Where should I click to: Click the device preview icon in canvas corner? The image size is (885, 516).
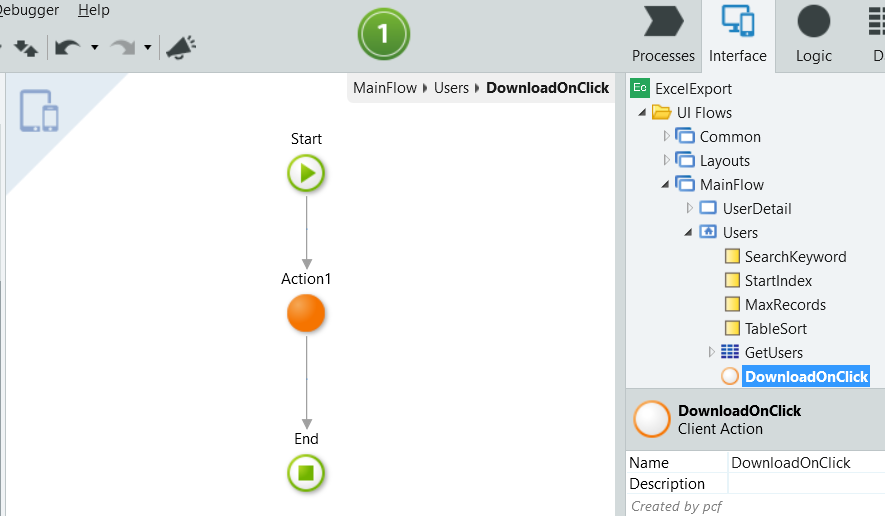point(39,111)
